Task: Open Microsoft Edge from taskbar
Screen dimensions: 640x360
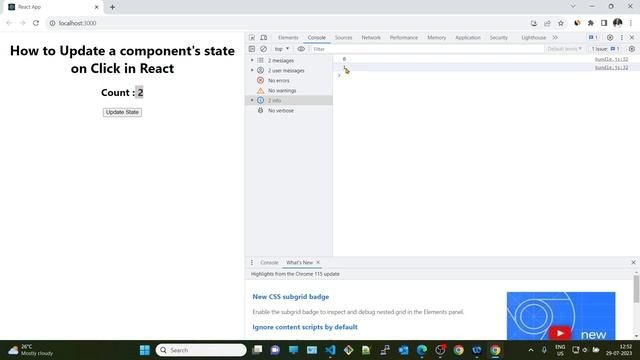Action: 422,350
